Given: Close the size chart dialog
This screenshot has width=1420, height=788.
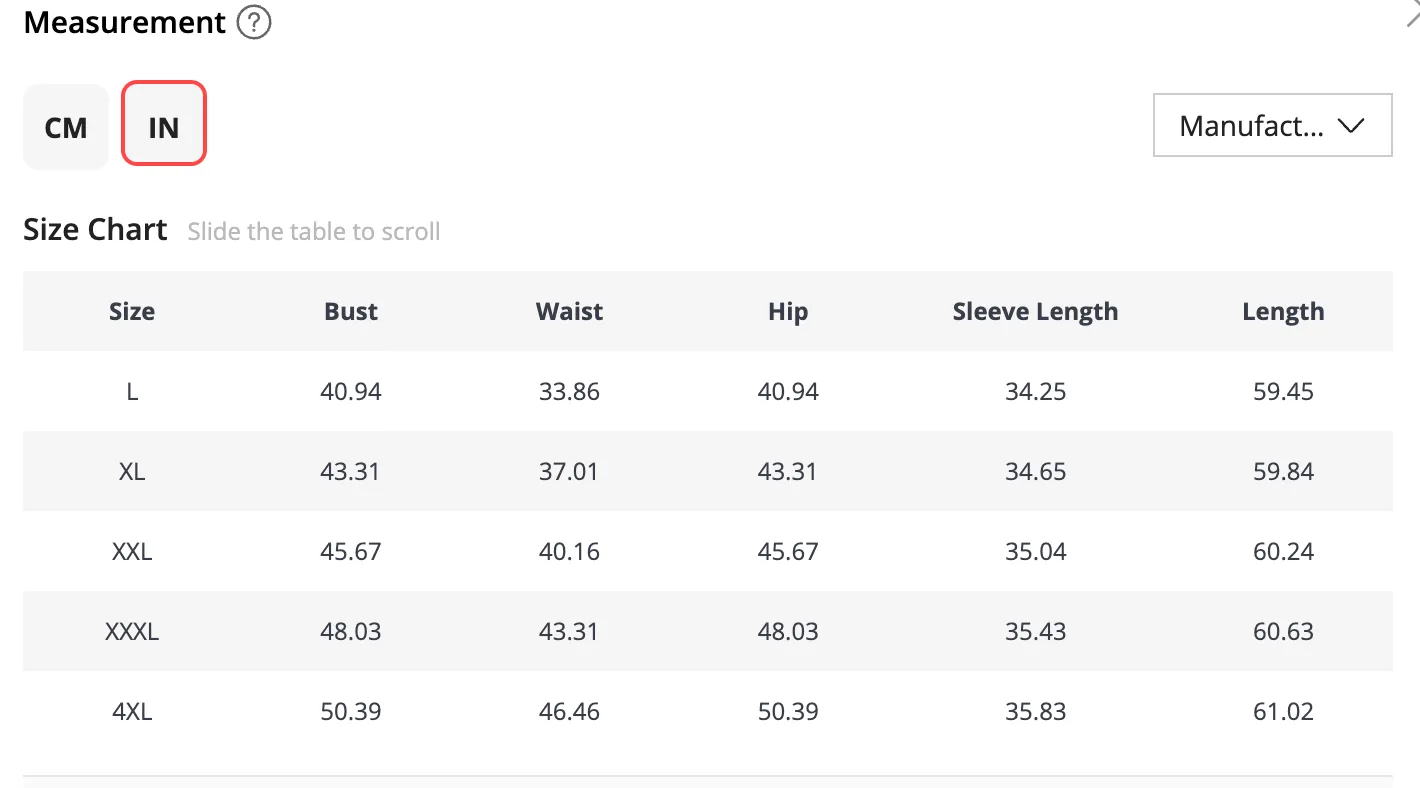Looking at the screenshot, I should (x=1412, y=14).
